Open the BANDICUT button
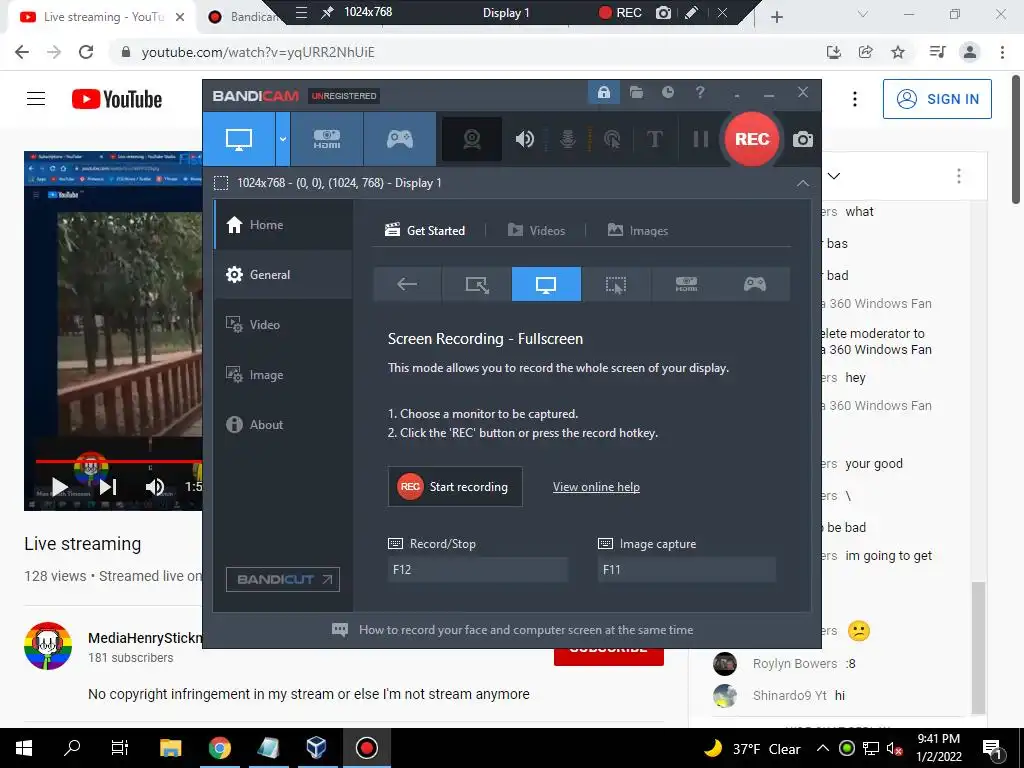This screenshot has height=768, width=1024. 283,579
